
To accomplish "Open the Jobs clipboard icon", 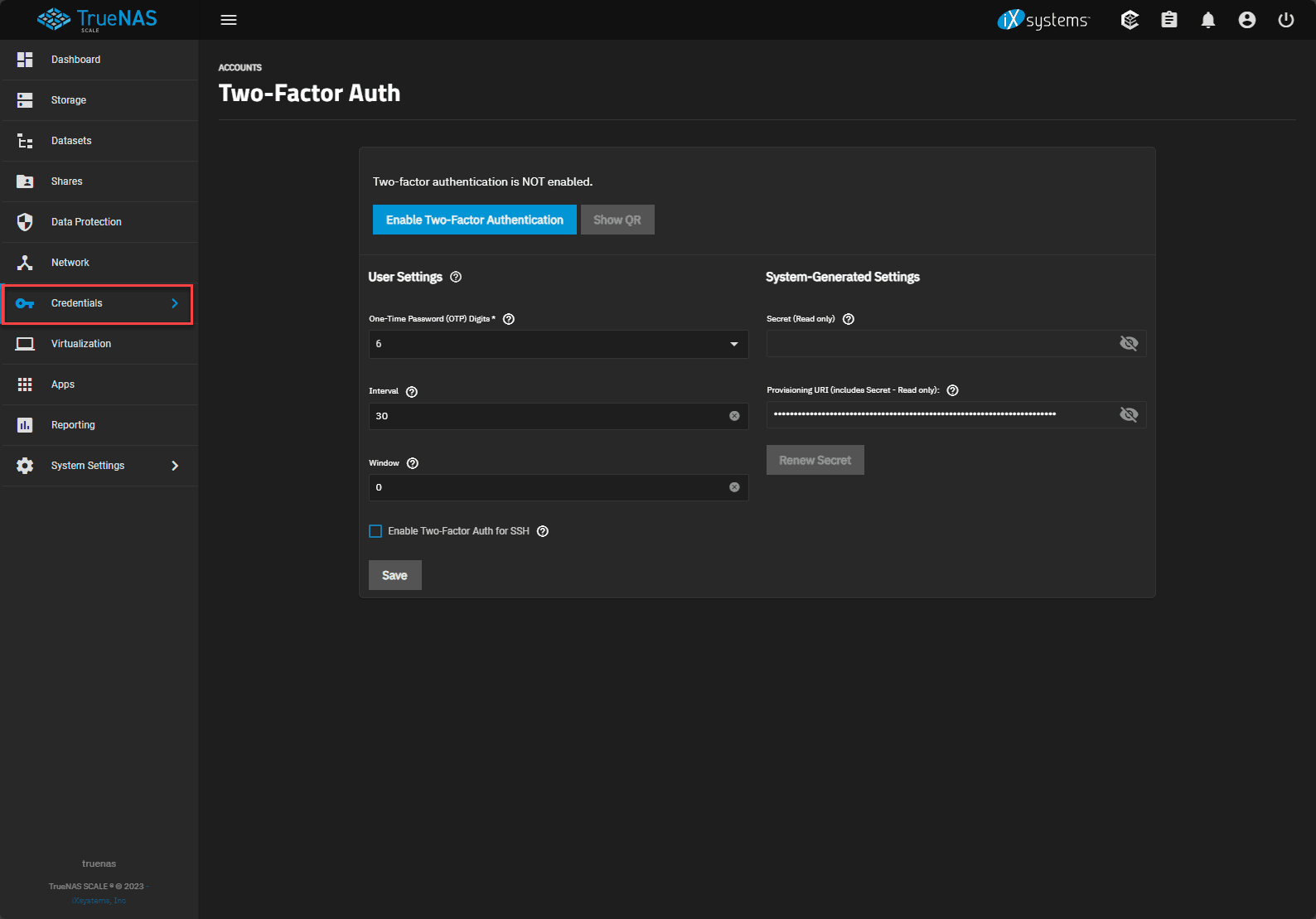I will click(1168, 20).
